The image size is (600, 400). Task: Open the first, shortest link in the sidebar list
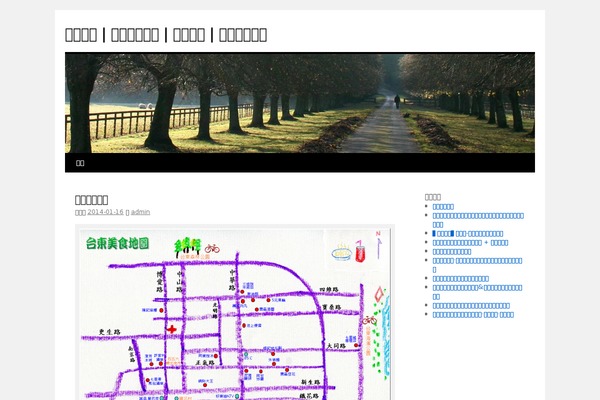pos(443,207)
